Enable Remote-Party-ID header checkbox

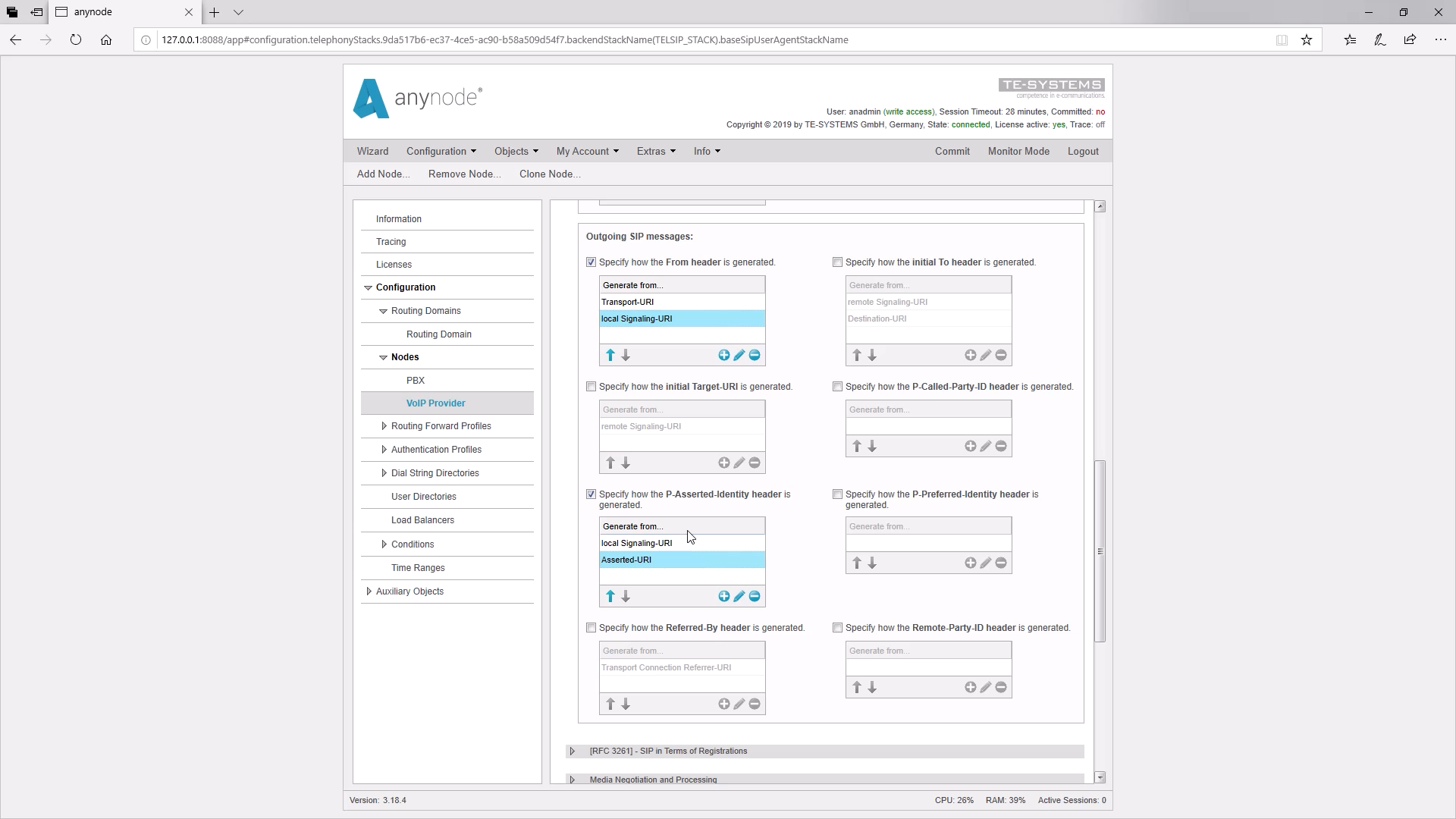837,627
